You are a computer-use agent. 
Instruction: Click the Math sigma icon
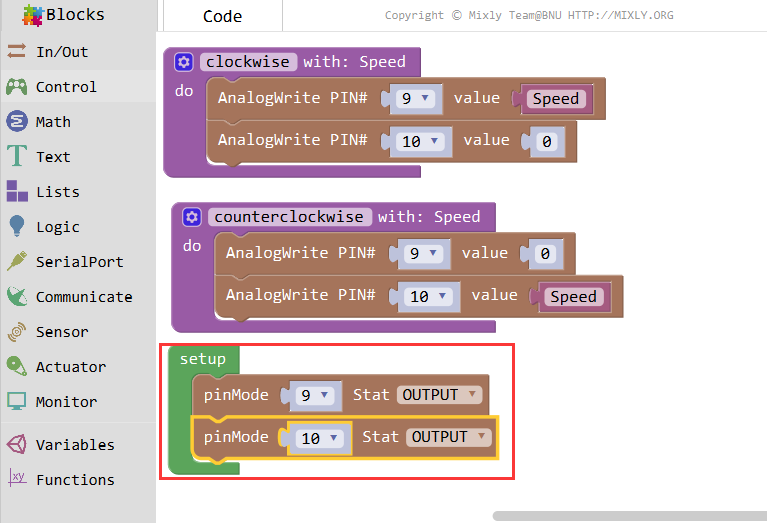(17, 121)
